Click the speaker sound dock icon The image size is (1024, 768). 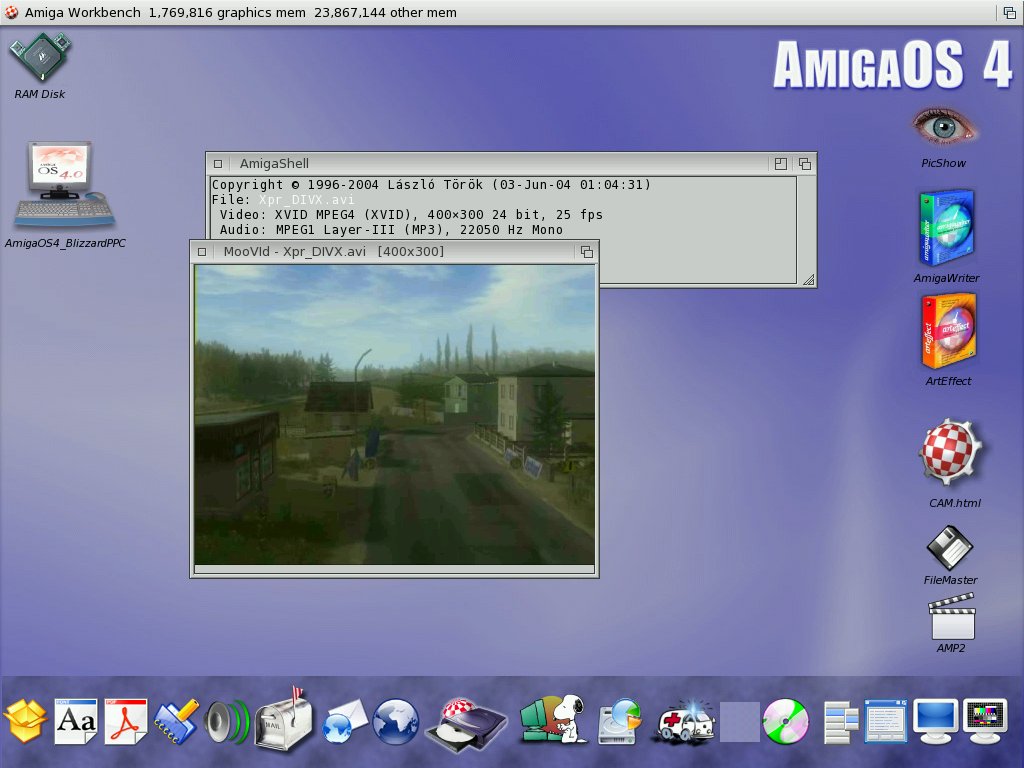pyautogui.click(x=226, y=722)
